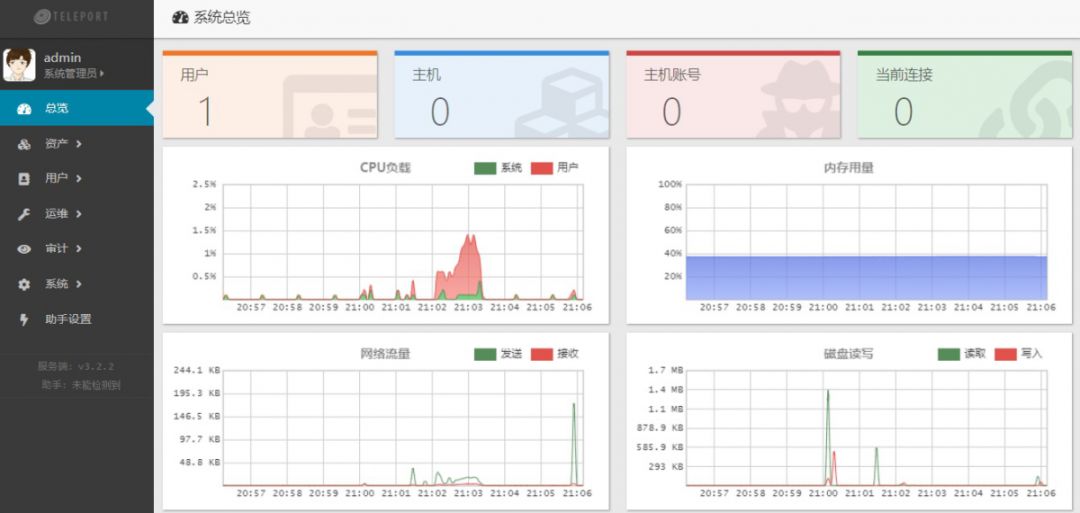Click the CPU负载 chart title

click(x=385, y=167)
